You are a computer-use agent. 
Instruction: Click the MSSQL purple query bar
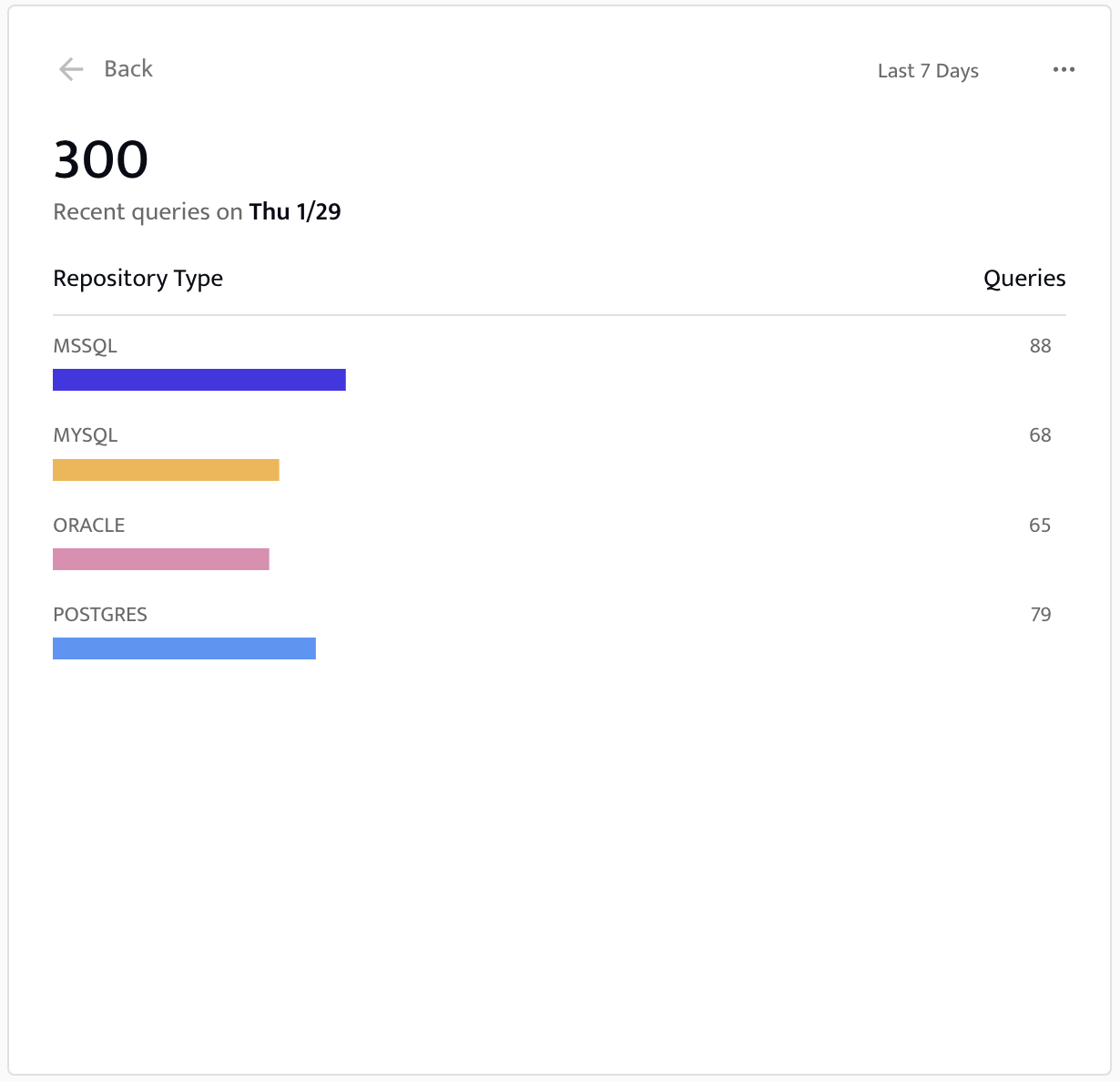coord(199,380)
